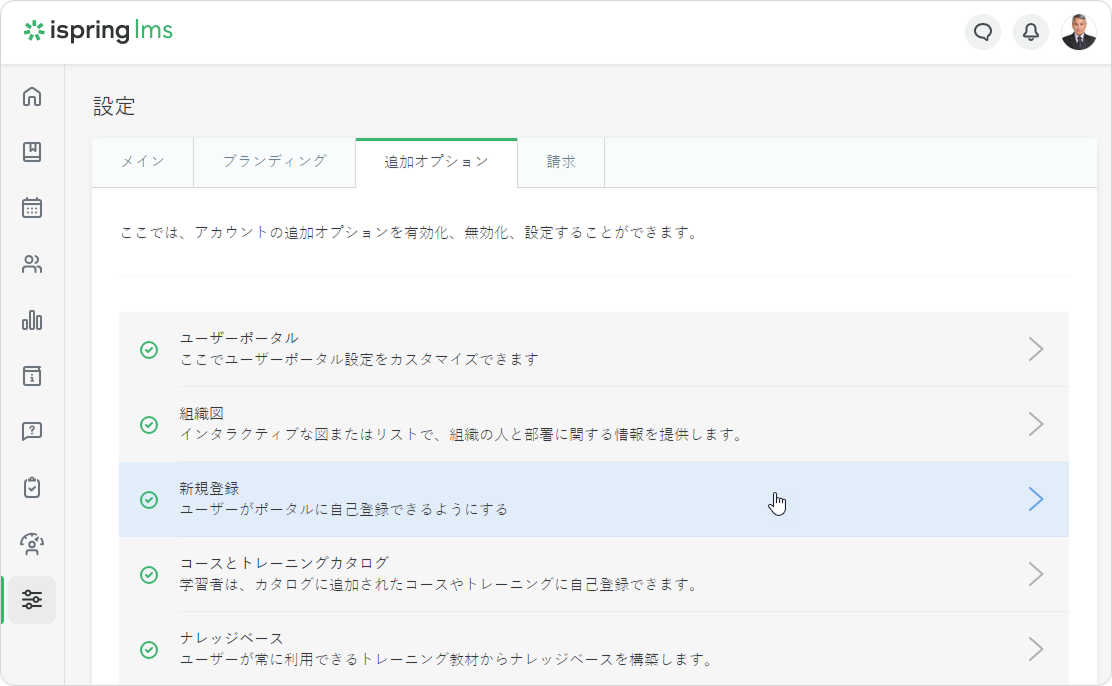Open the chat message bubble icon
The image size is (1112, 686).
coord(983,32)
